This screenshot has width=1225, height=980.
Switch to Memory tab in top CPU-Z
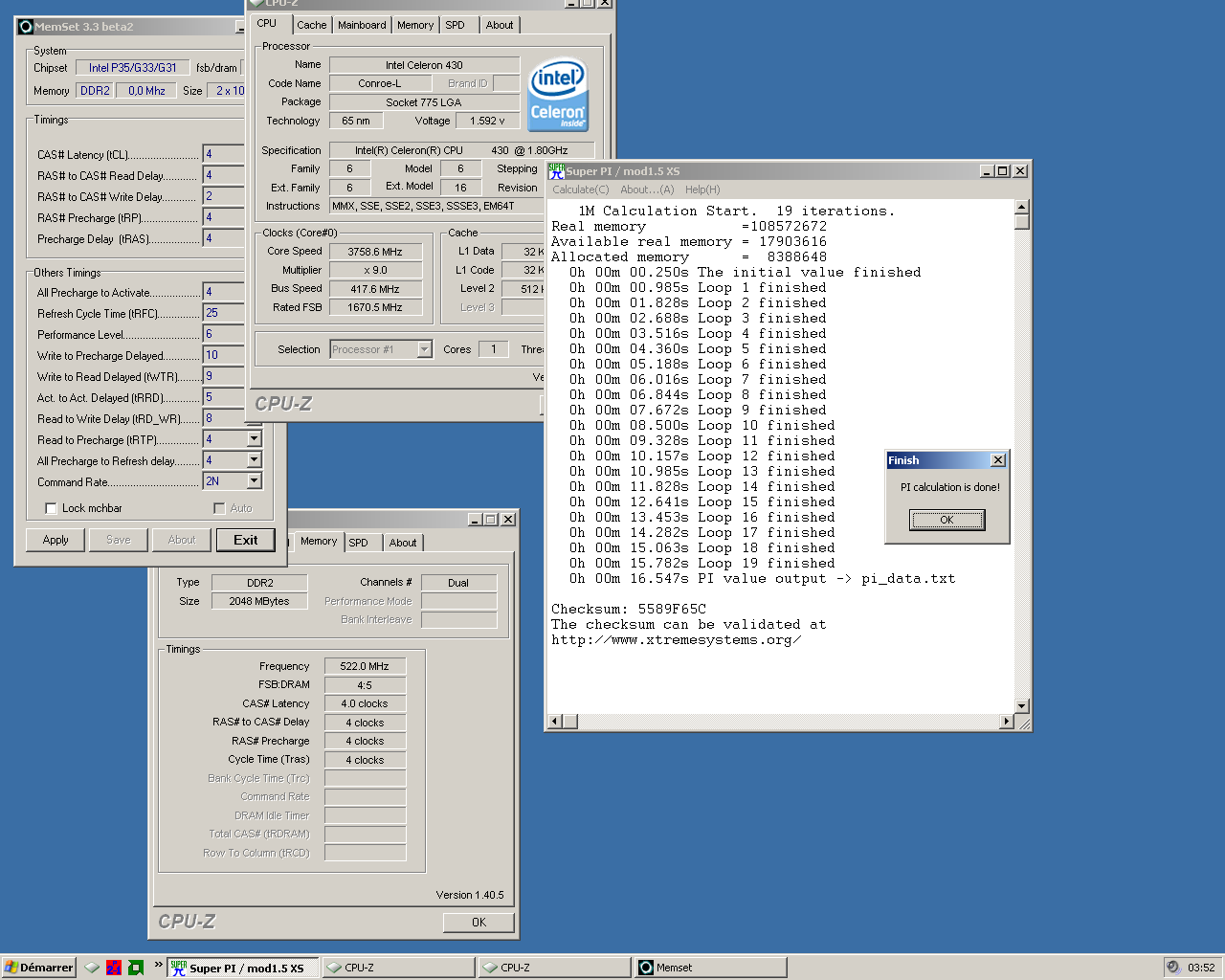415,25
